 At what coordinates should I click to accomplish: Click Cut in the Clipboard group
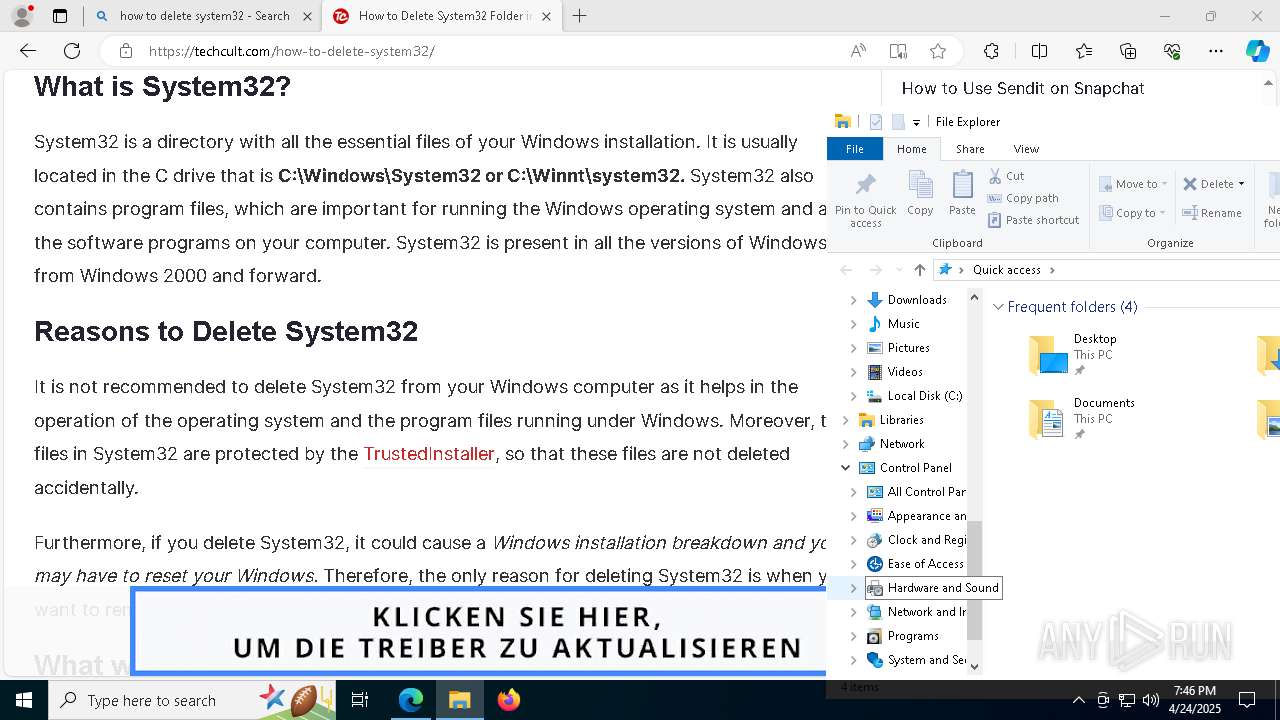[x=1006, y=176]
